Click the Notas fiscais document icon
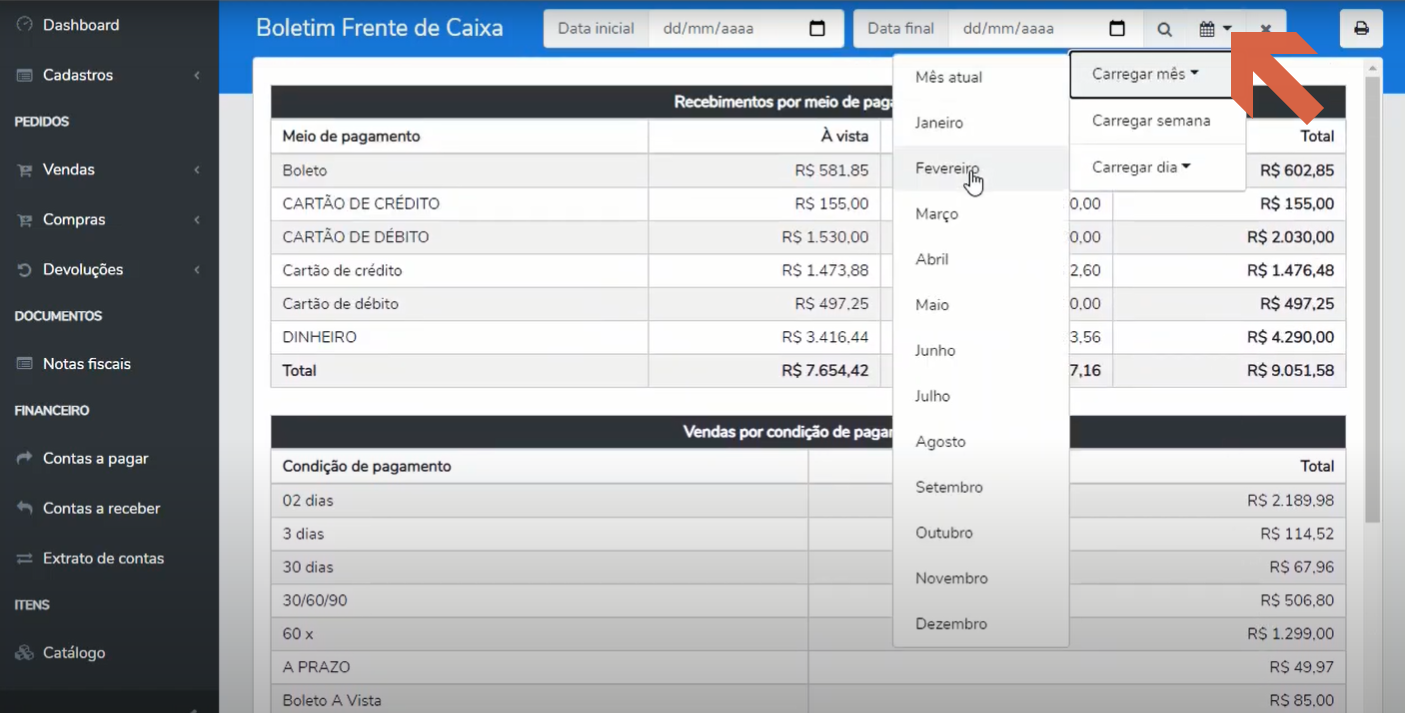1405x713 pixels. tap(25, 364)
